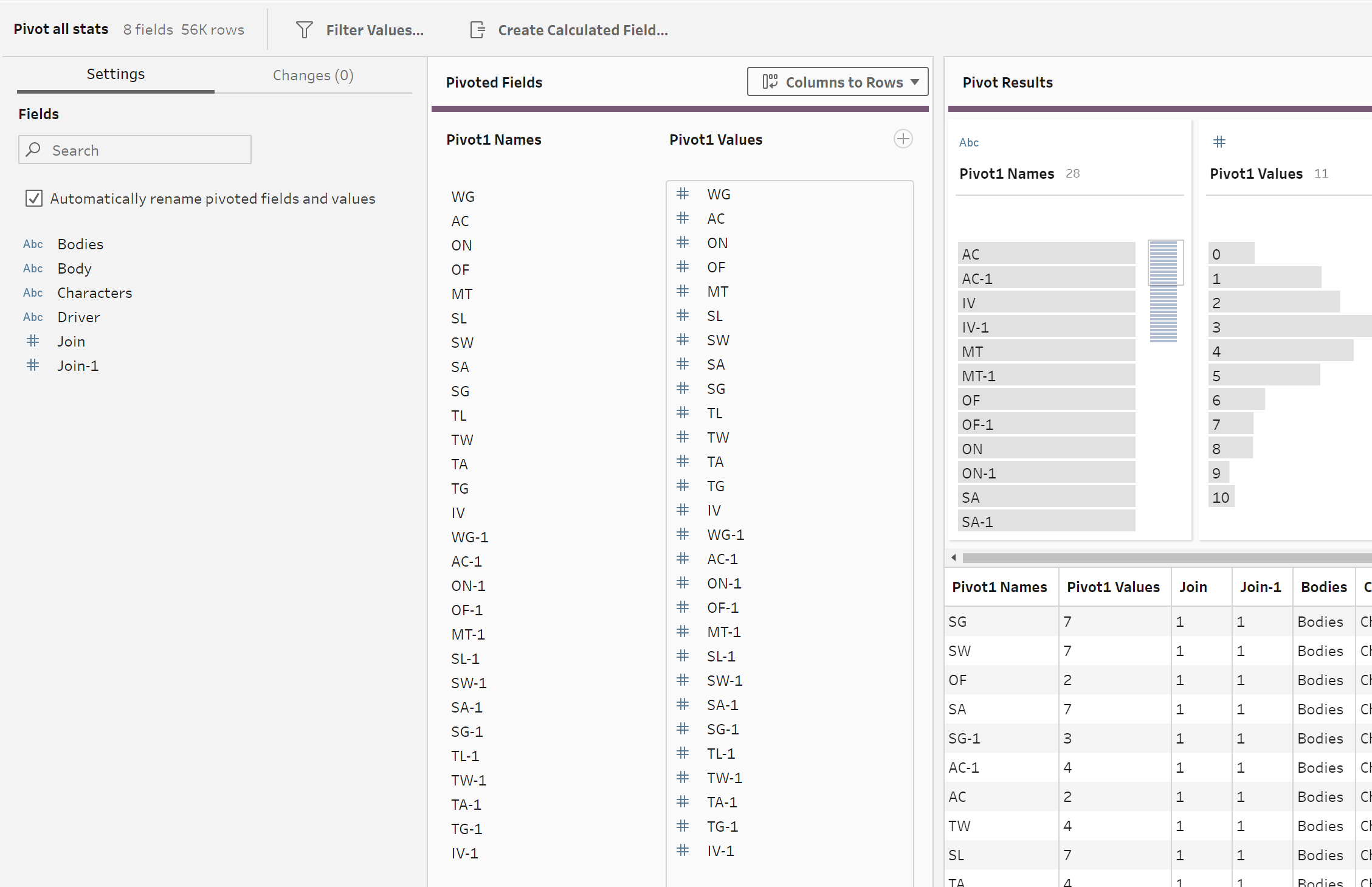
Task: Click the number type icon above Pivot1 Values
Action: pos(1219,142)
